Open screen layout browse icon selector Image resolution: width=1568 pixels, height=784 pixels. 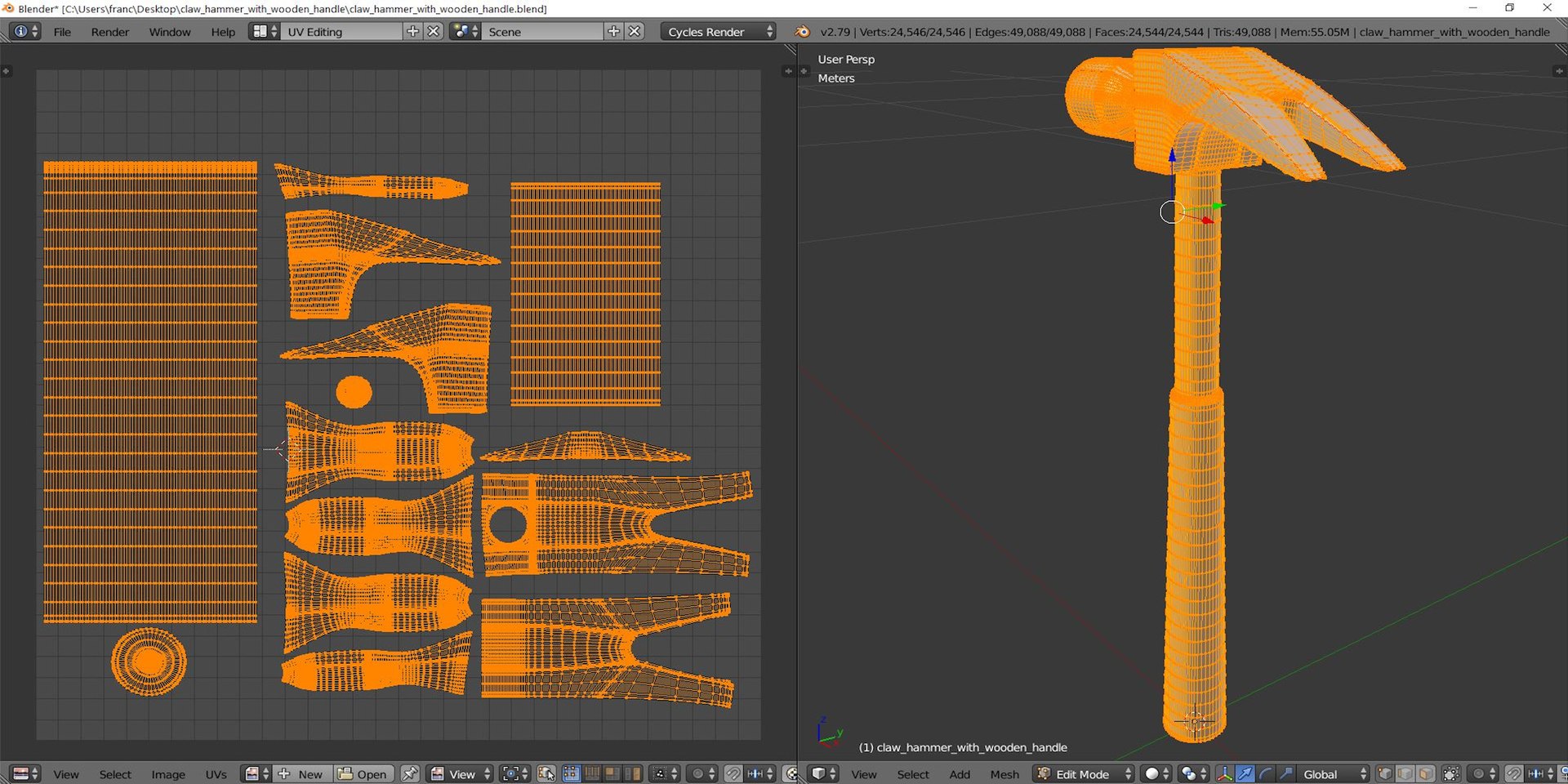coord(265,32)
